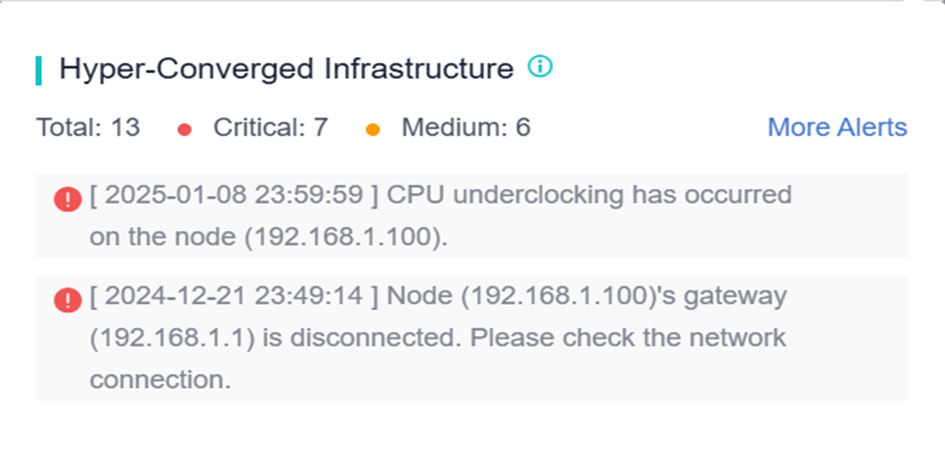Filter by the Critical: 7 count

click(x=270, y=128)
